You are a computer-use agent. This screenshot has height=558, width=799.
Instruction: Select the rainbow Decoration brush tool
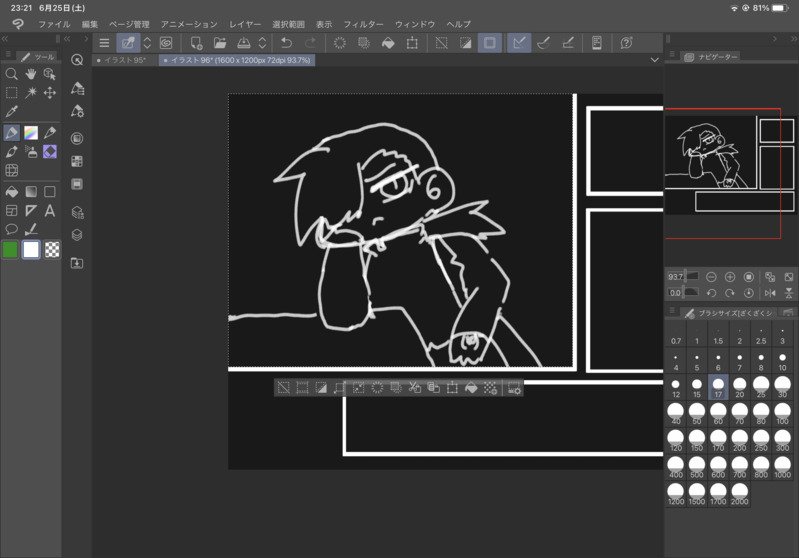click(31, 133)
